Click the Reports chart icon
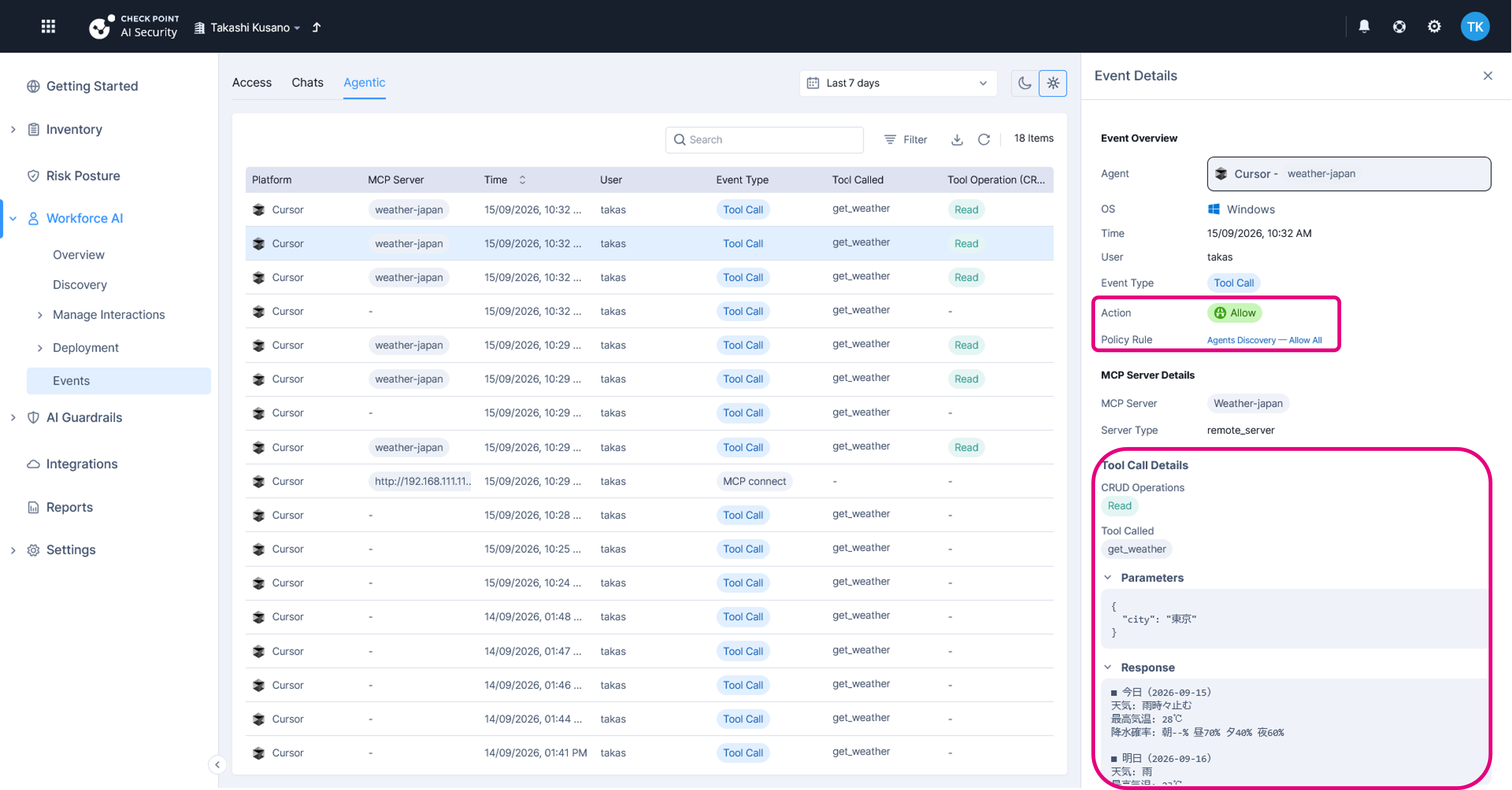Image resolution: width=1512 pixels, height=790 pixels. pyautogui.click(x=33, y=507)
